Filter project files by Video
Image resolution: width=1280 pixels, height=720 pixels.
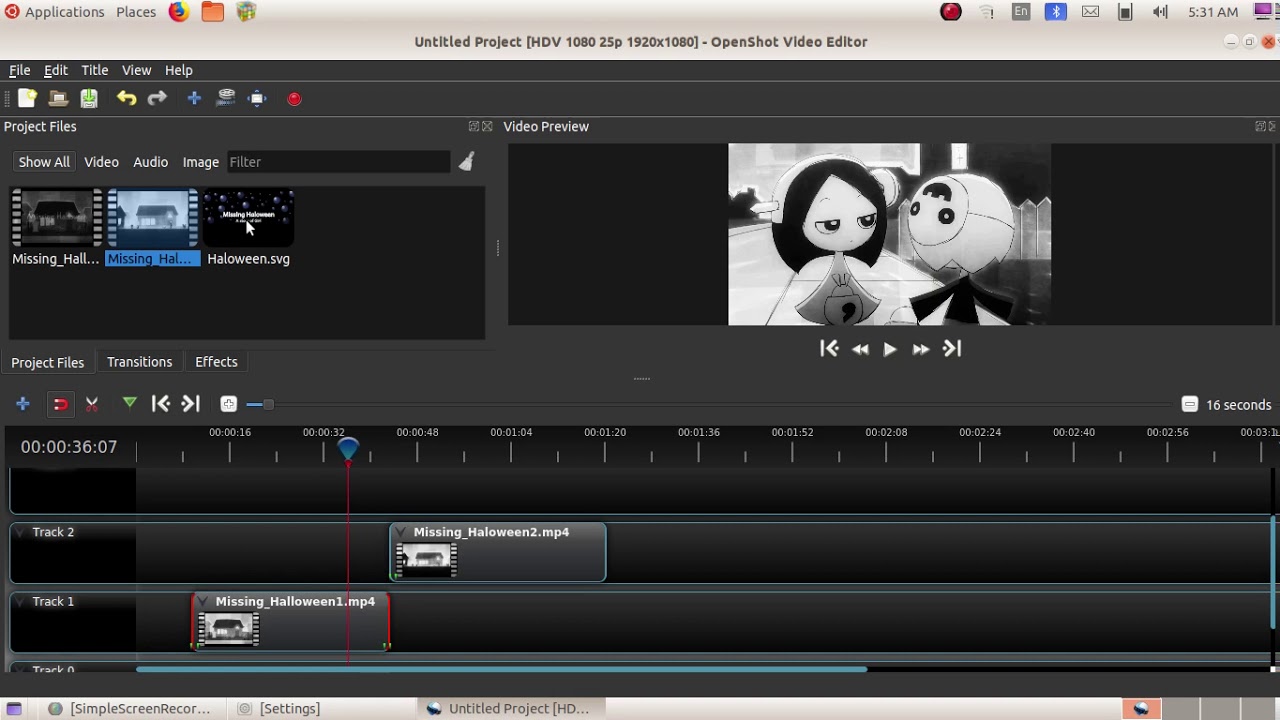[x=101, y=162]
